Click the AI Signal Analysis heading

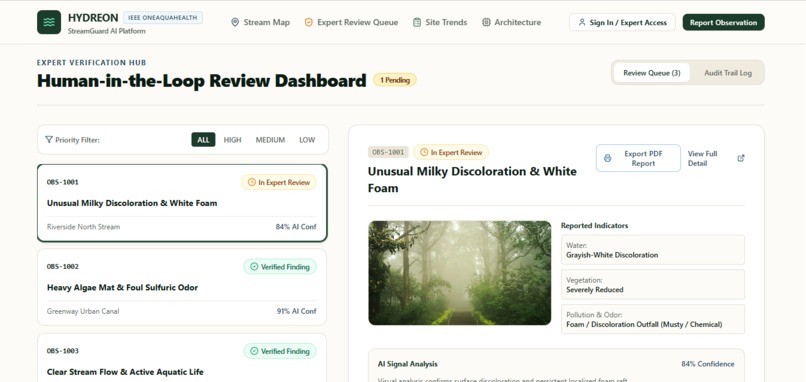408,363
